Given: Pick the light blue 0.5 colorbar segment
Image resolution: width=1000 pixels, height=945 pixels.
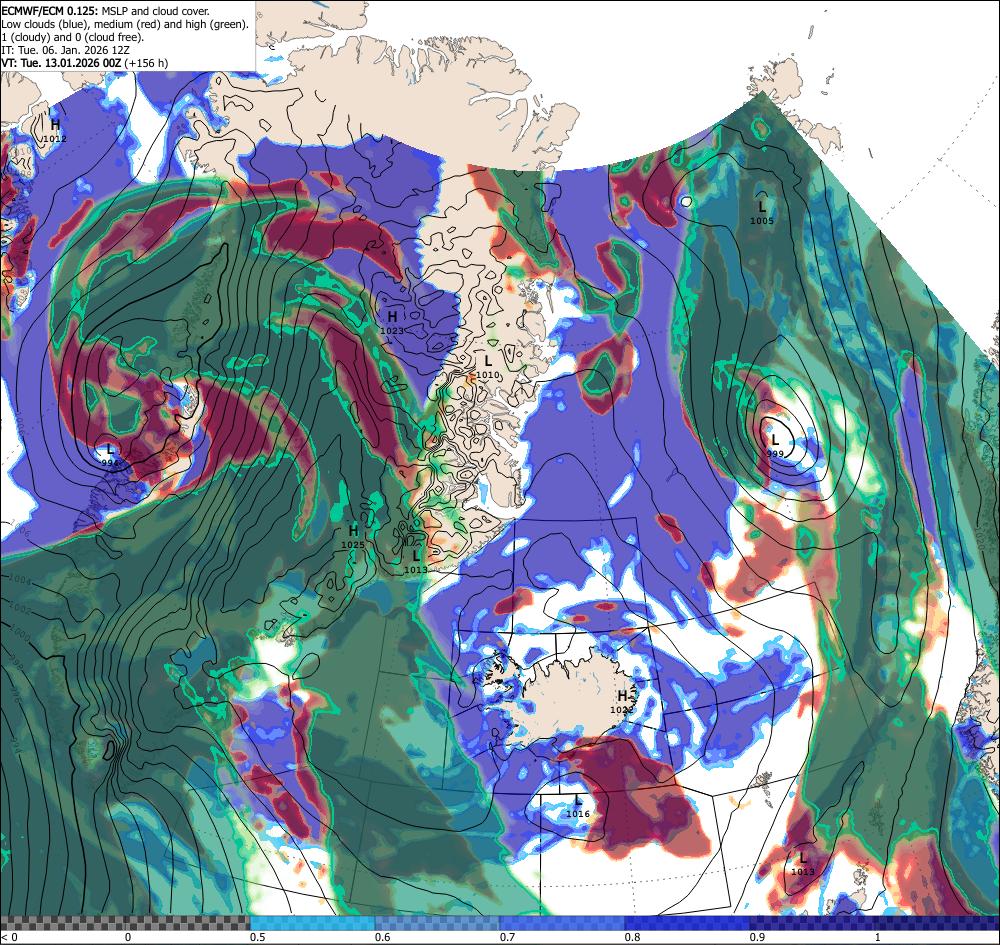Looking at the screenshot, I should pos(312,923).
